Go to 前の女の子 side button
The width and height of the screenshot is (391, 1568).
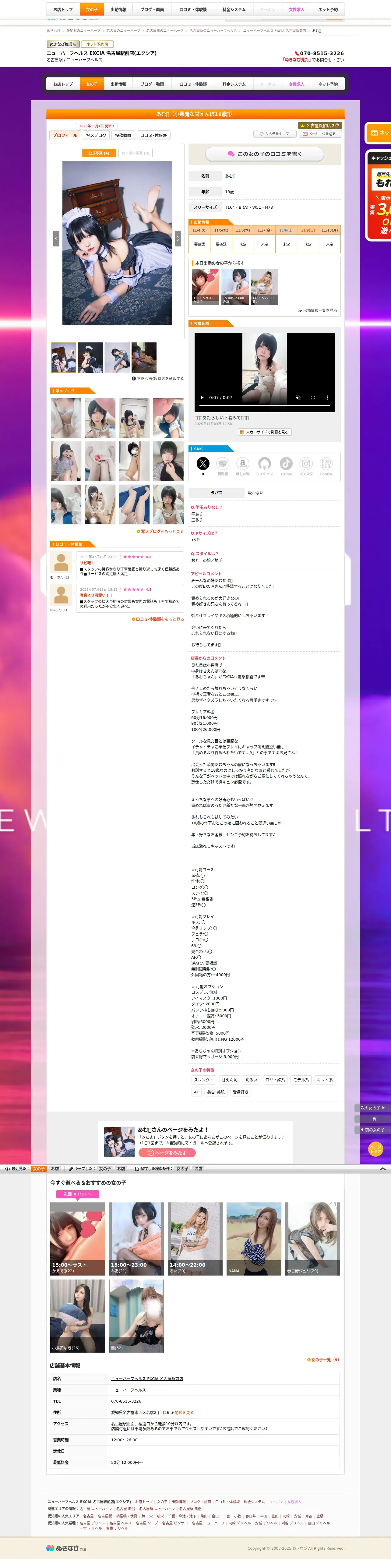373,1130
